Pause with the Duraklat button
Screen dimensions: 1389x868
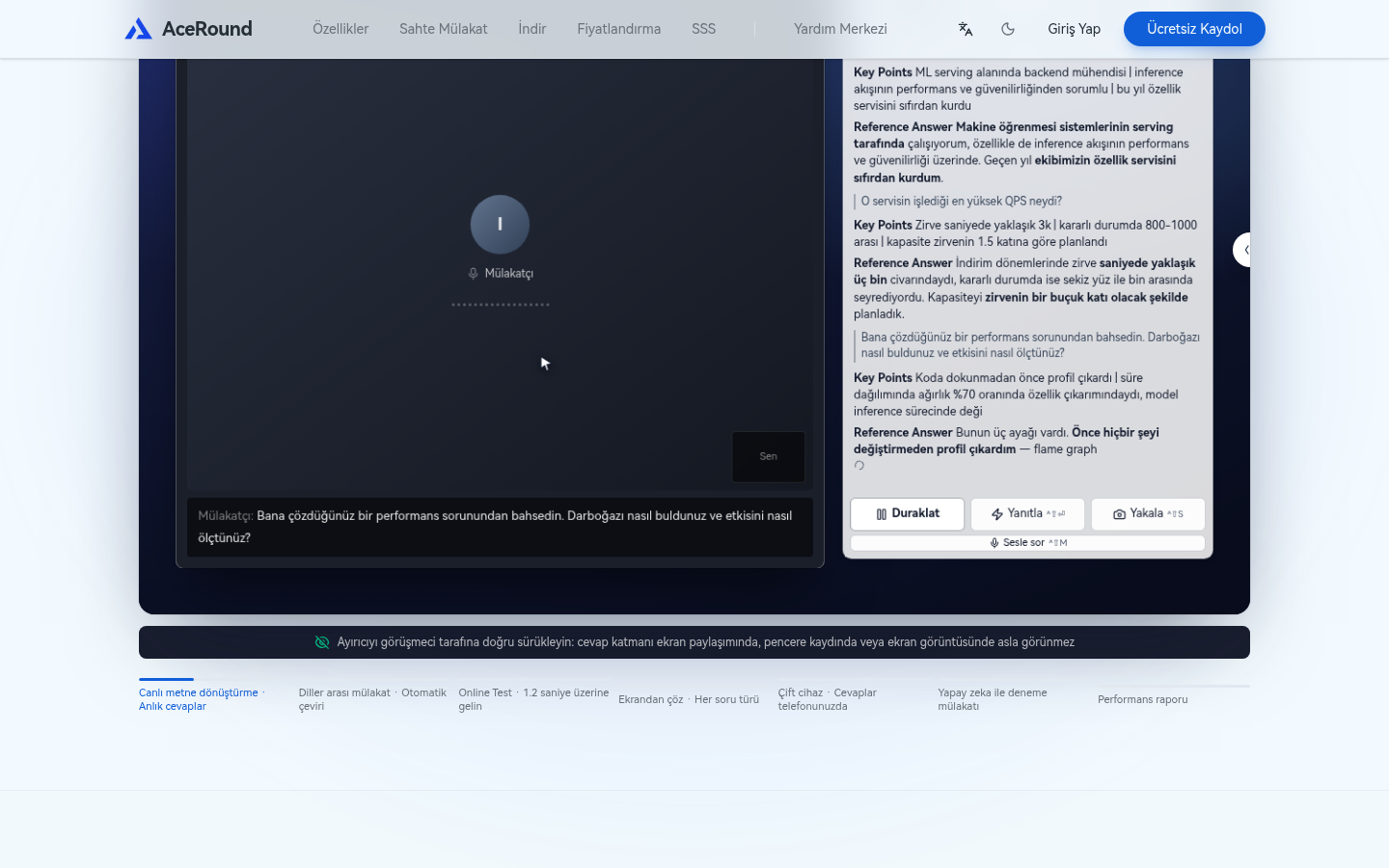coord(908,514)
